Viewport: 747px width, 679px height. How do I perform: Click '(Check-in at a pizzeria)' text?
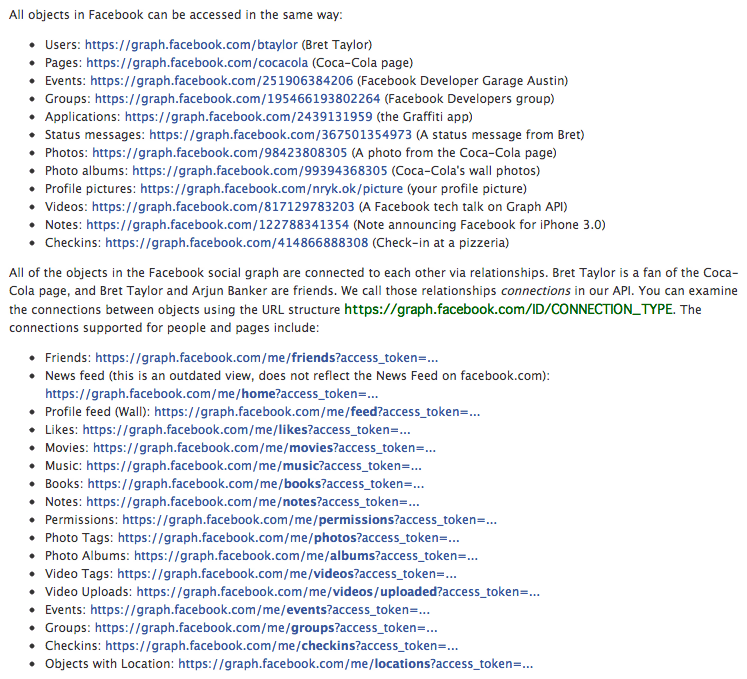[x=441, y=243]
